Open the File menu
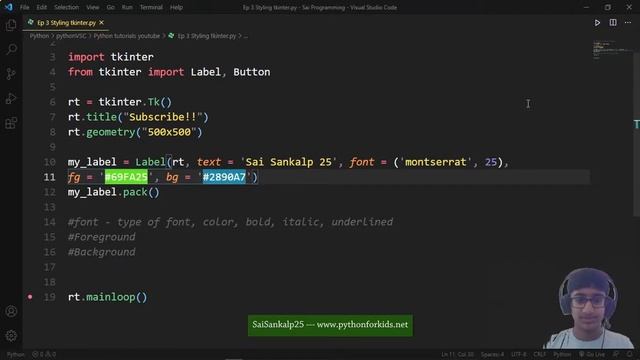 pyautogui.click(x=24, y=7)
